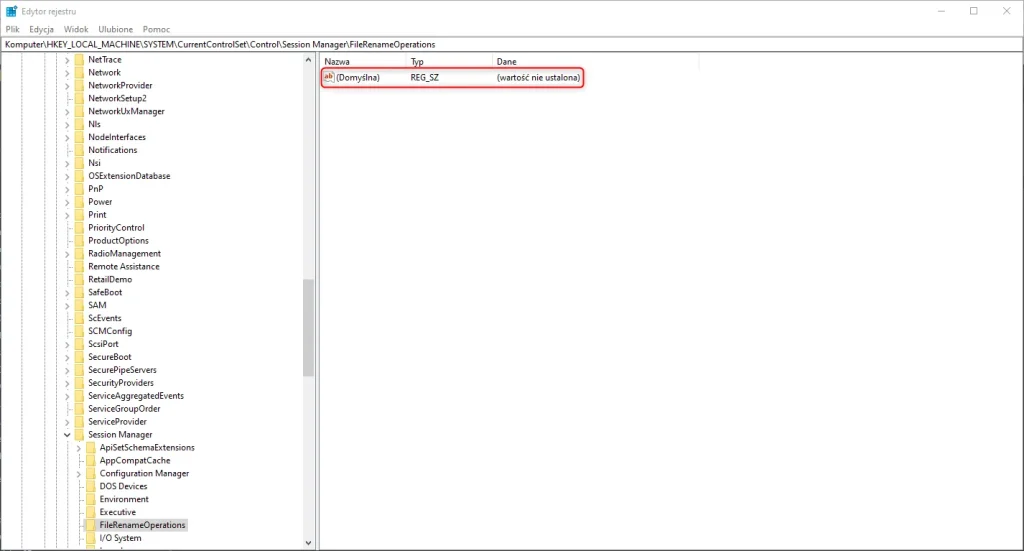Select the PnP key label
Image resolution: width=1024 pixels, height=551 pixels.
click(x=95, y=189)
